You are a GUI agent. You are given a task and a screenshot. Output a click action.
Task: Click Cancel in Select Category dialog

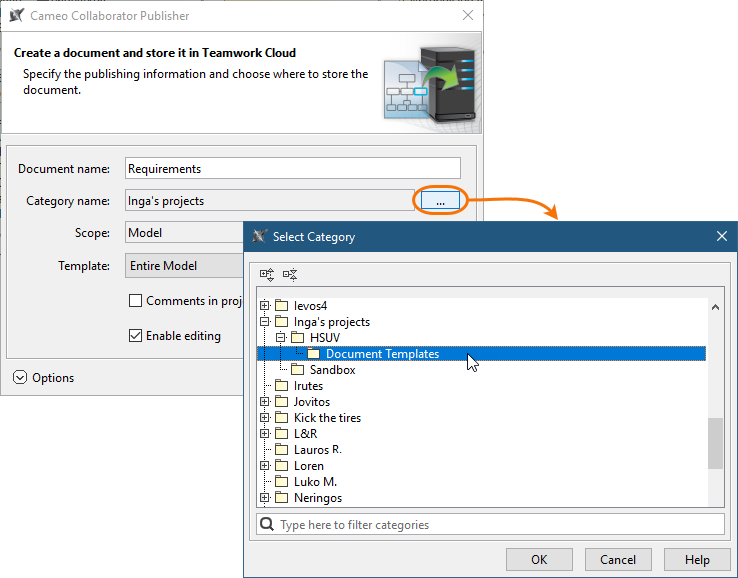click(618, 560)
